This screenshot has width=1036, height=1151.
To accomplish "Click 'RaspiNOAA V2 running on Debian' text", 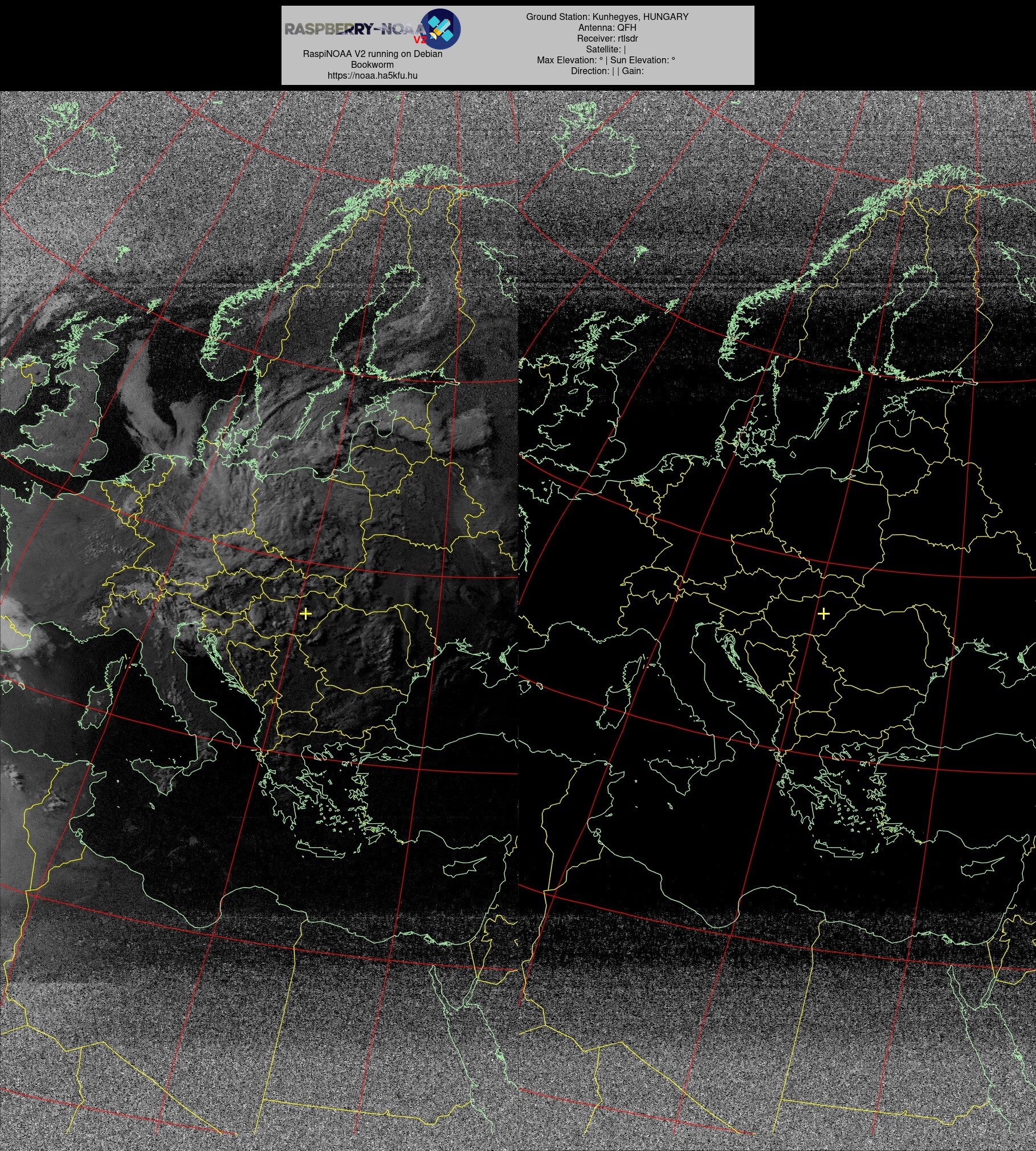I will tap(372, 54).
